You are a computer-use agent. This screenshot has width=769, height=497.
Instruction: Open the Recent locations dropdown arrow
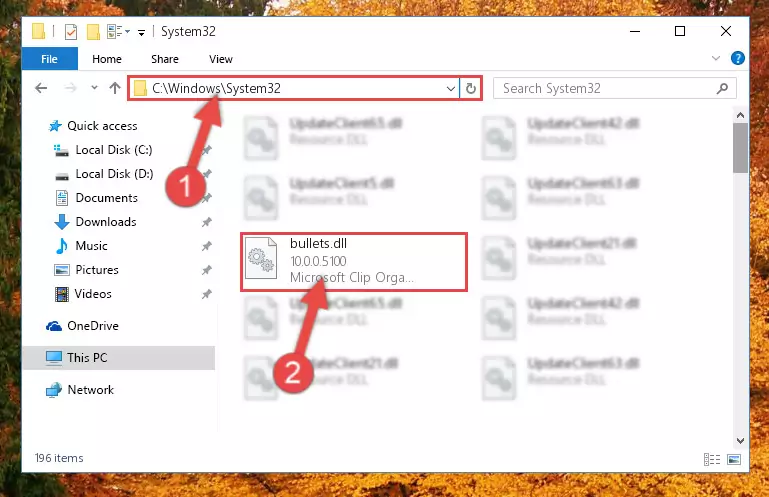[x=94, y=88]
